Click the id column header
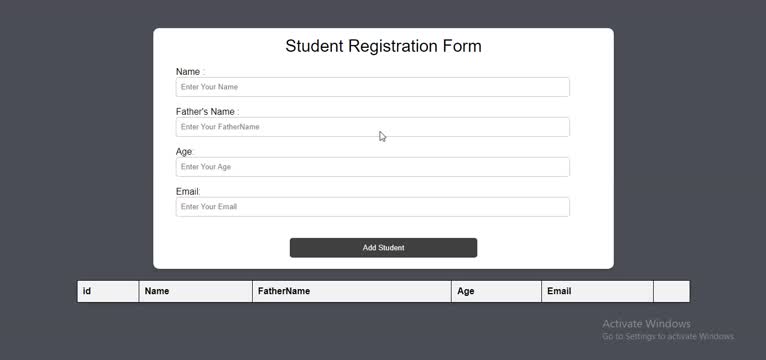Viewport: 766px width, 360px height. 108,291
